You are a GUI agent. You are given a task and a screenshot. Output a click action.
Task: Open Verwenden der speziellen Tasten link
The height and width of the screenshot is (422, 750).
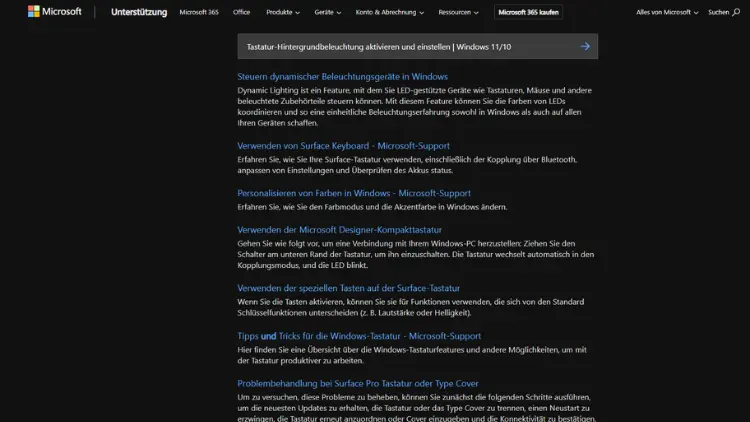point(348,288)
